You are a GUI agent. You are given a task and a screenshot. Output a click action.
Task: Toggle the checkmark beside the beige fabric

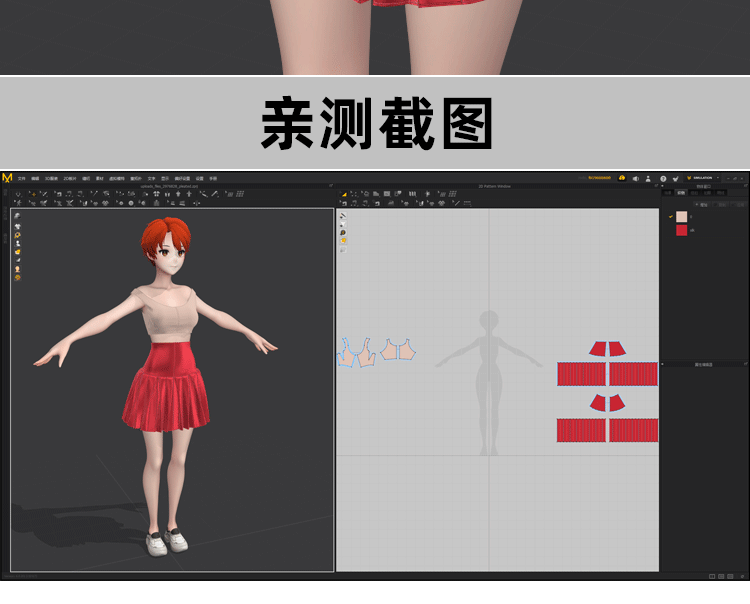(x=670, y=216)
